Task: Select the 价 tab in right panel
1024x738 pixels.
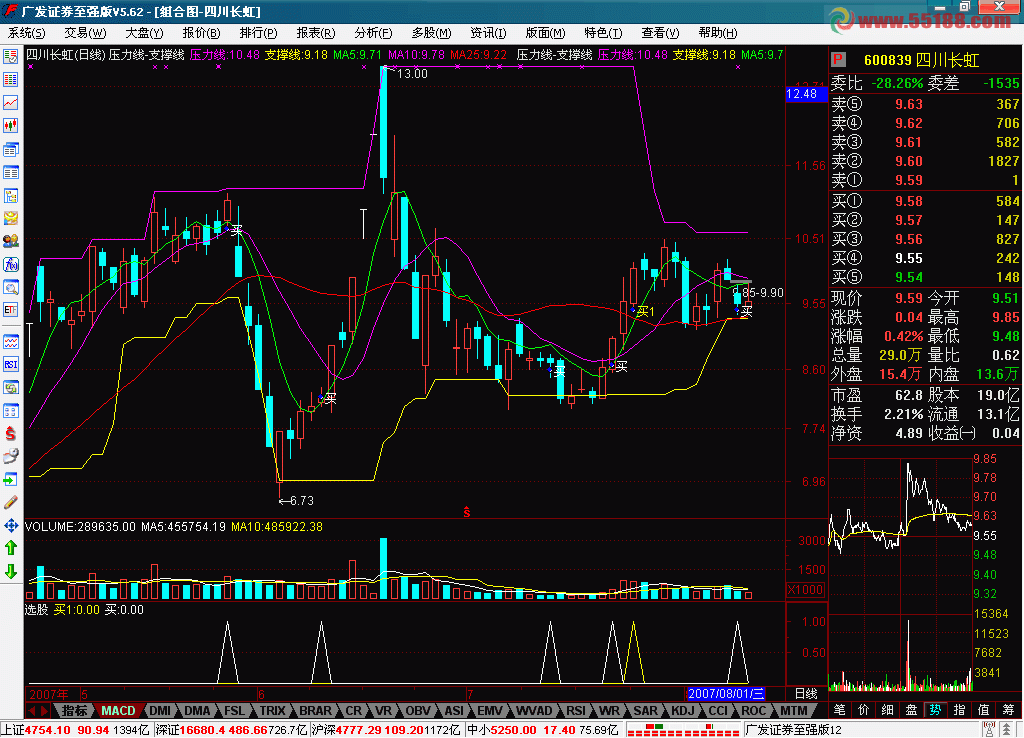Action: [x=863, y=710]
